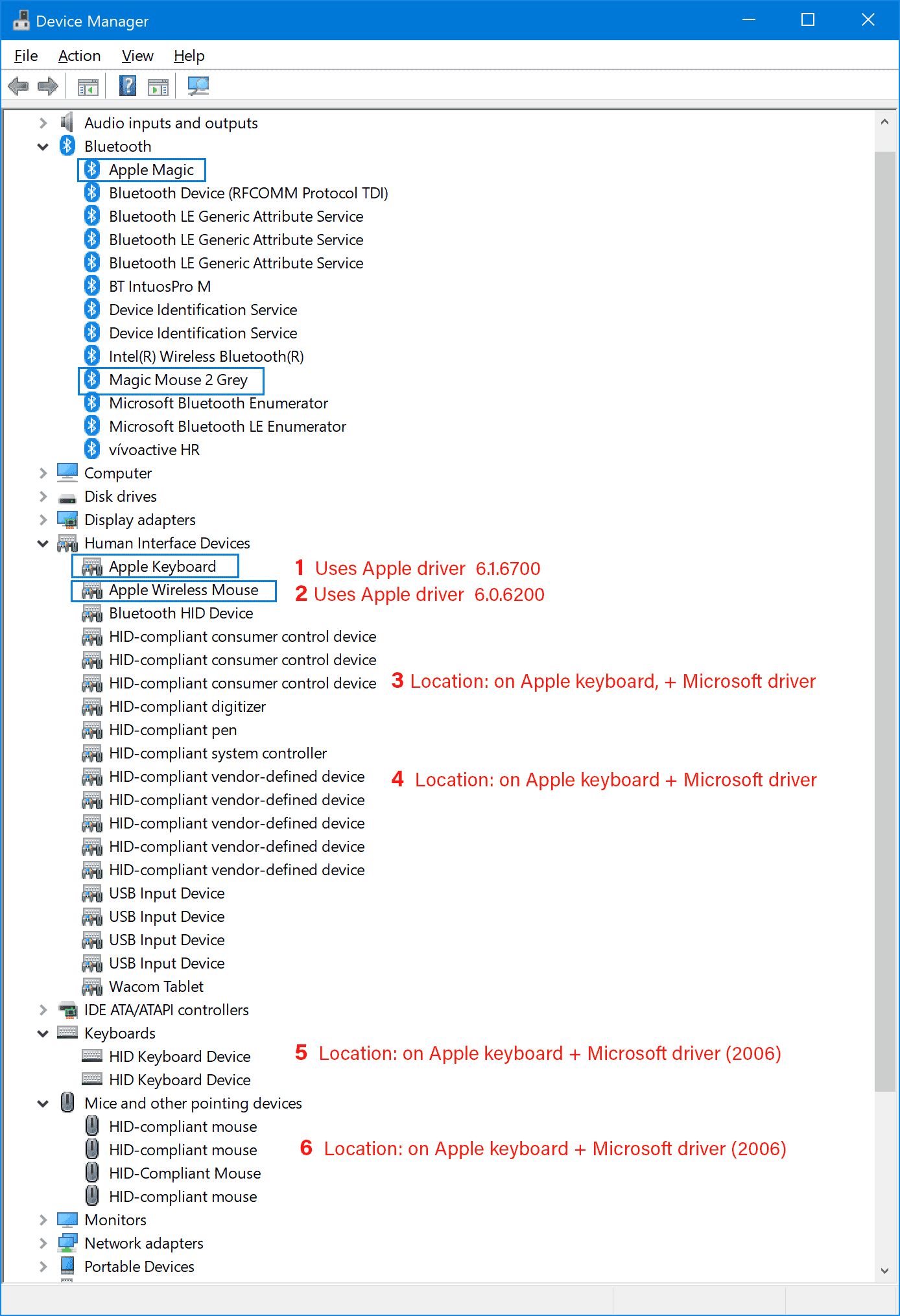The height and width of the screenshot is (1316, 900).
Task: Expand the Disk drives node
Action: pos(43,497)
